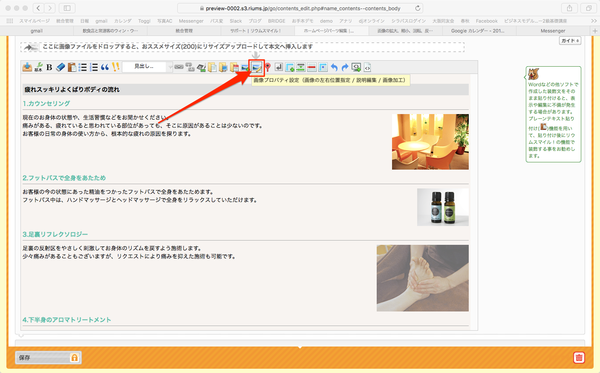600x373 pixels.
Task: Open the BRIDGE bookmark
Action: coord(276,21)
